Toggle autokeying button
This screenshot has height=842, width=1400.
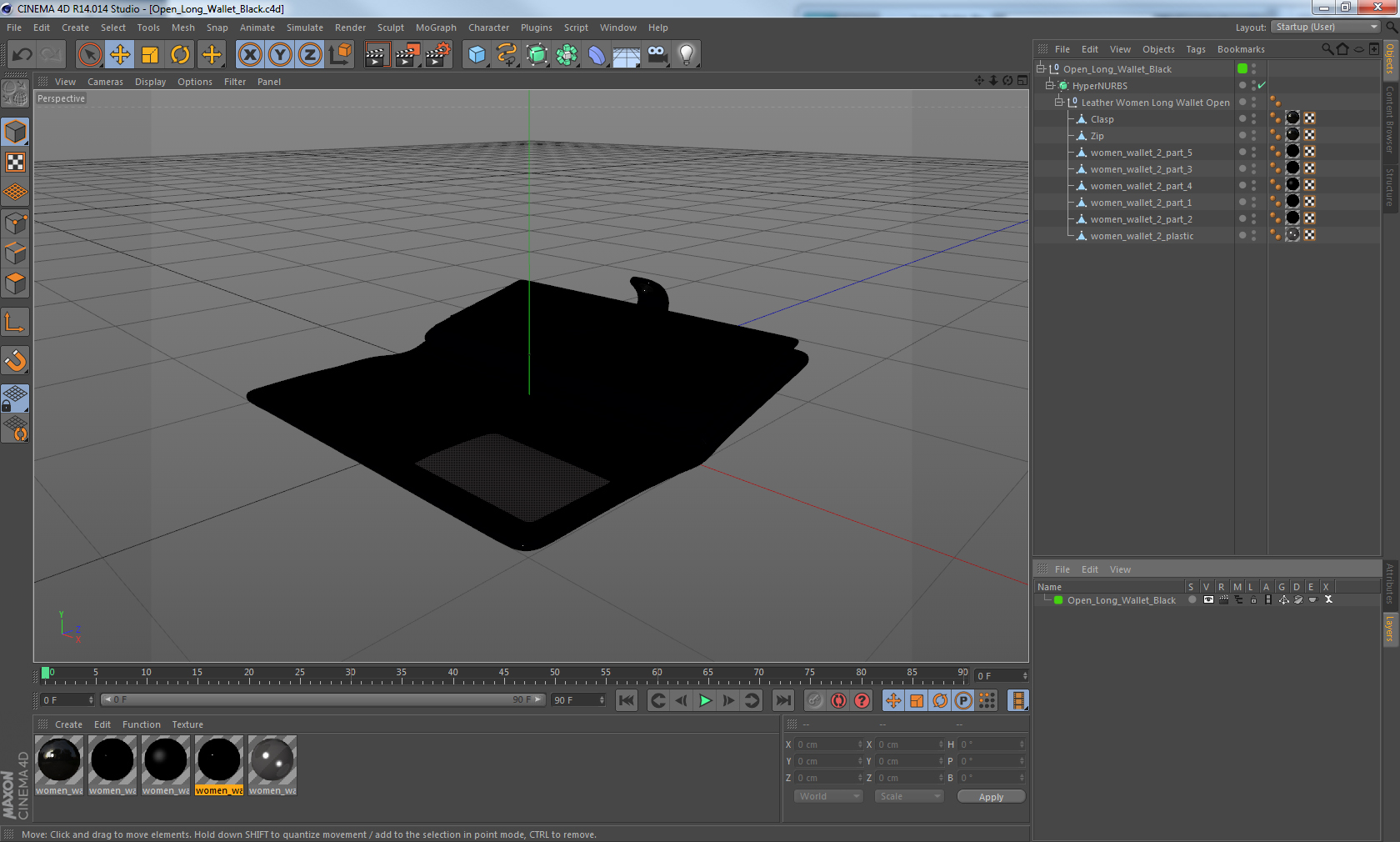[838, 700]
